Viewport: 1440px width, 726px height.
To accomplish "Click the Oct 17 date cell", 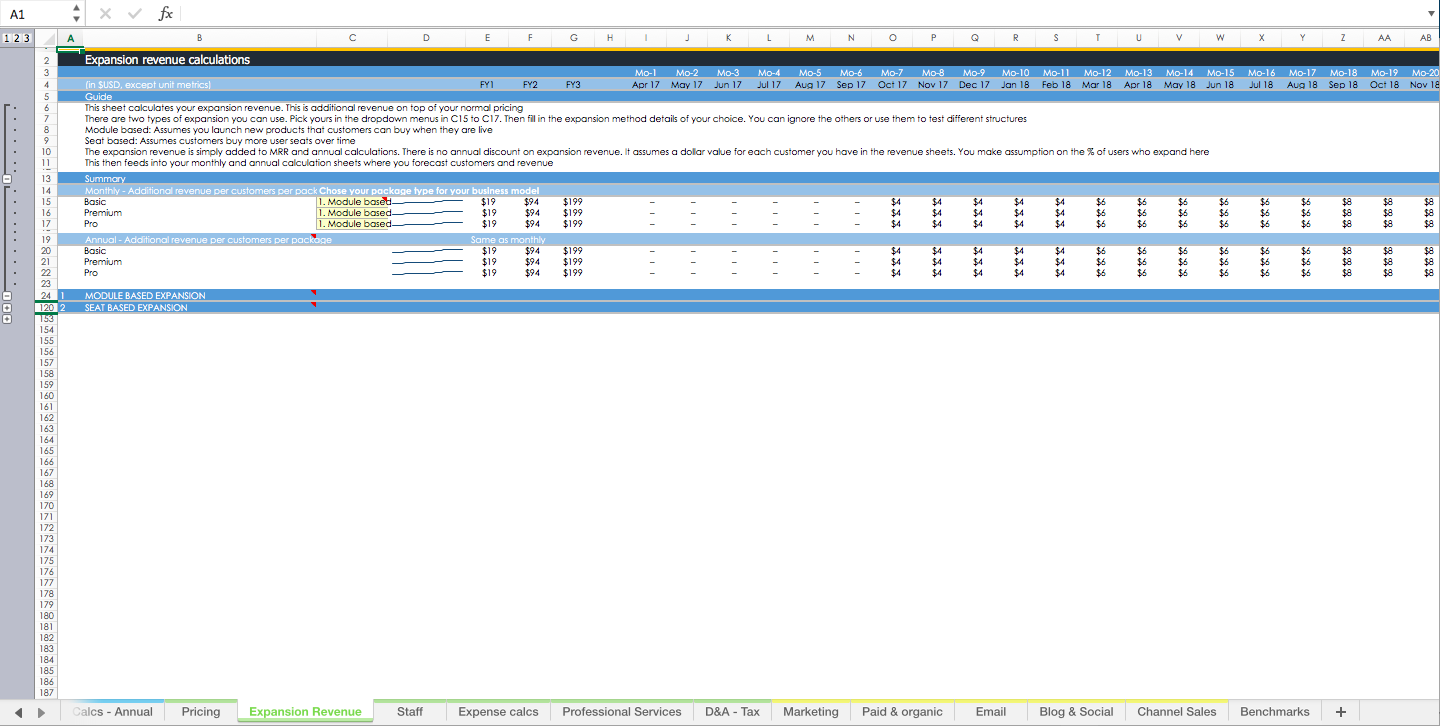I will [x=892, y=85].
